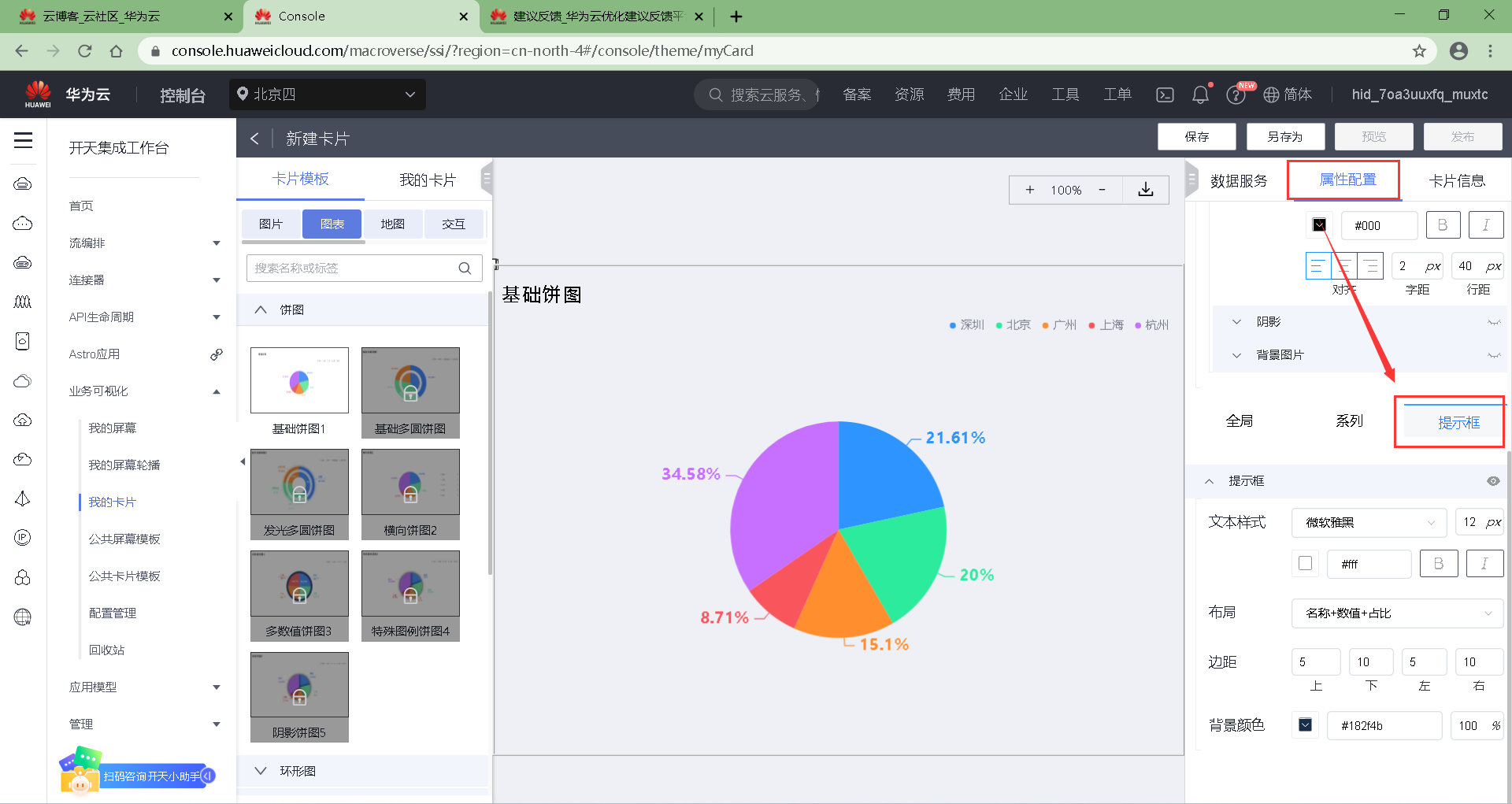Select the 系列 settings tab
The height and width of the screenshot is (804, 1512).
tap(1349, 421)
